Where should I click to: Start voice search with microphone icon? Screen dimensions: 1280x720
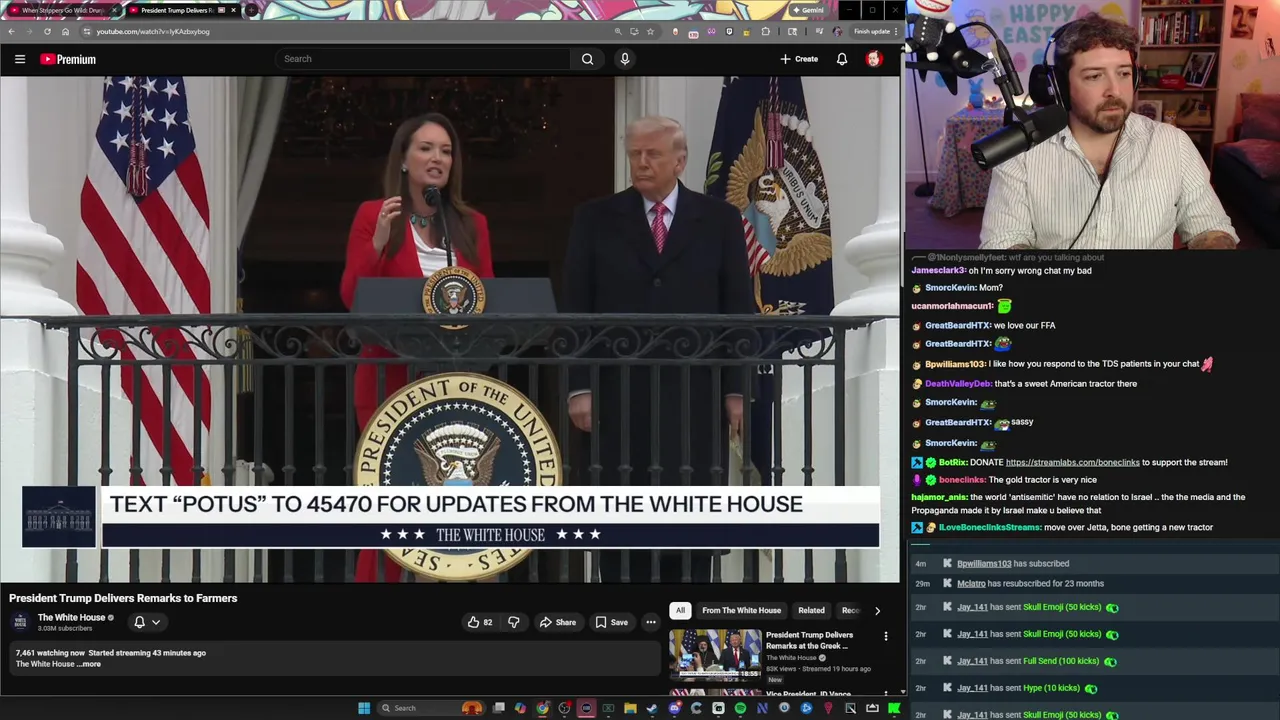[625, 59]
